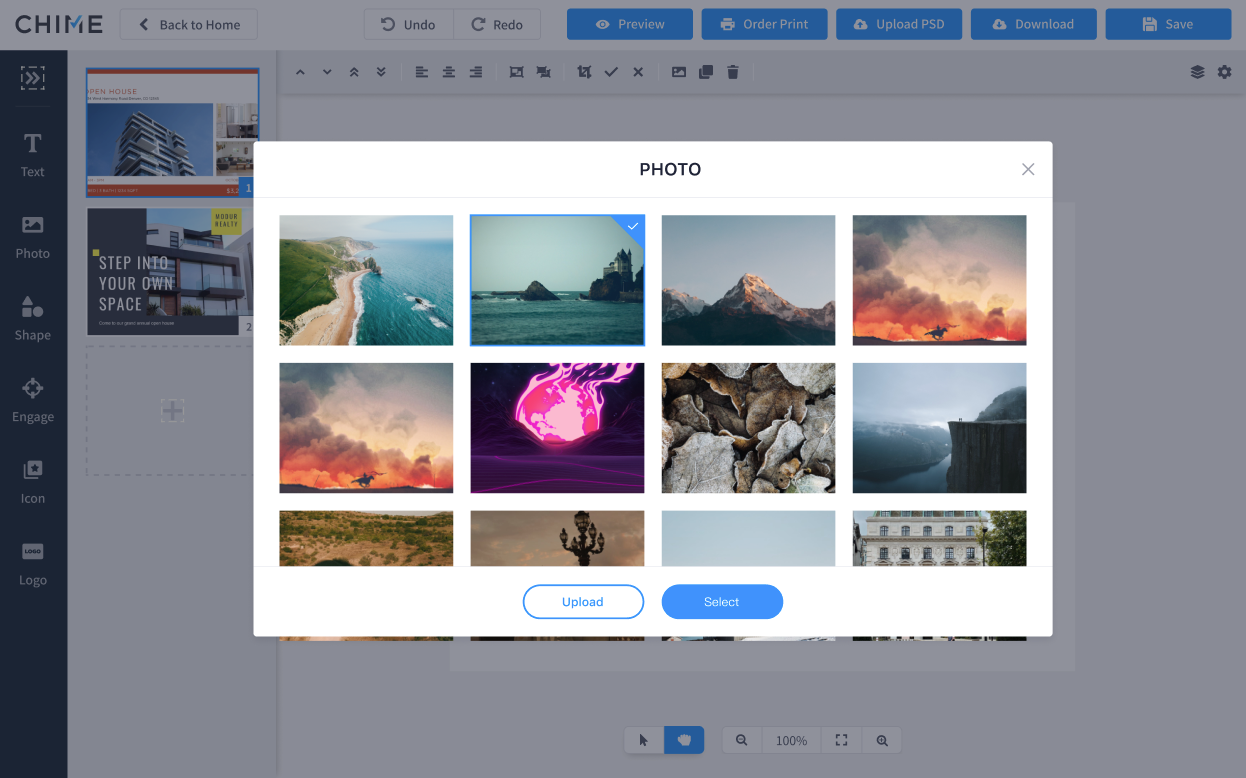Bring layer to front double chevron

[x=354, y=72]
